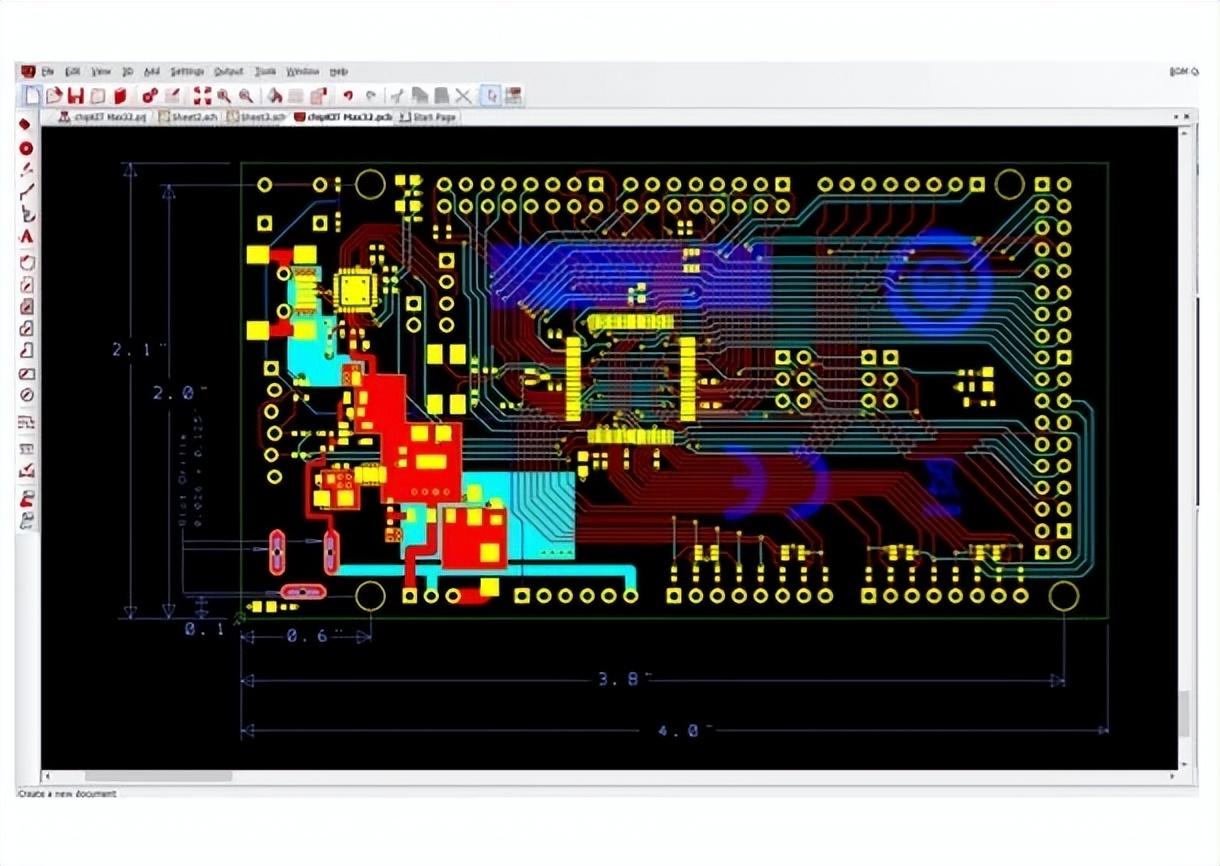Open the Window menu
This screenshot has width=1220, height=866.
click(x=303, y=72)
